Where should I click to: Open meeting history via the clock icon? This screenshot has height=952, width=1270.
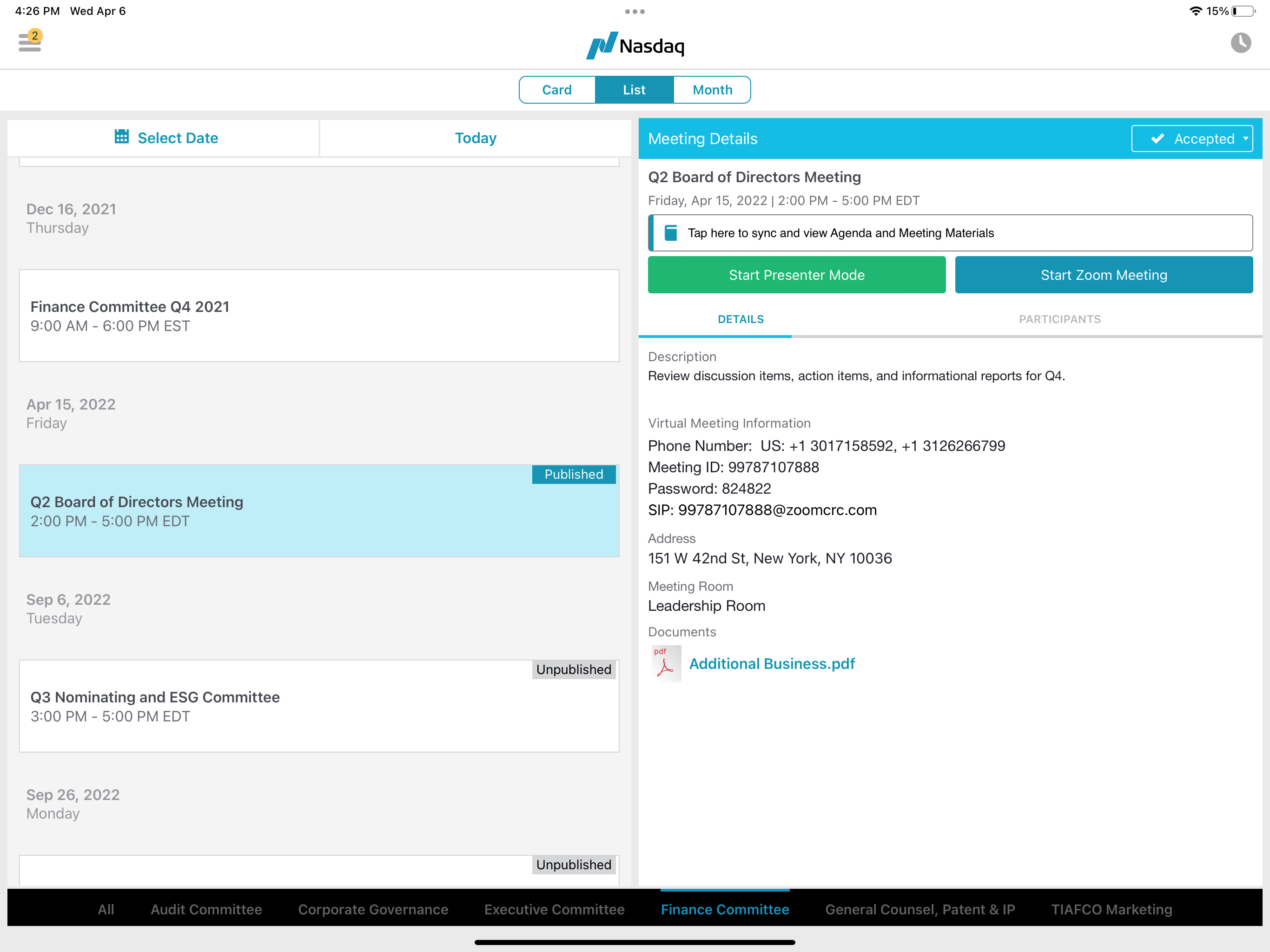pos(1241,43)
